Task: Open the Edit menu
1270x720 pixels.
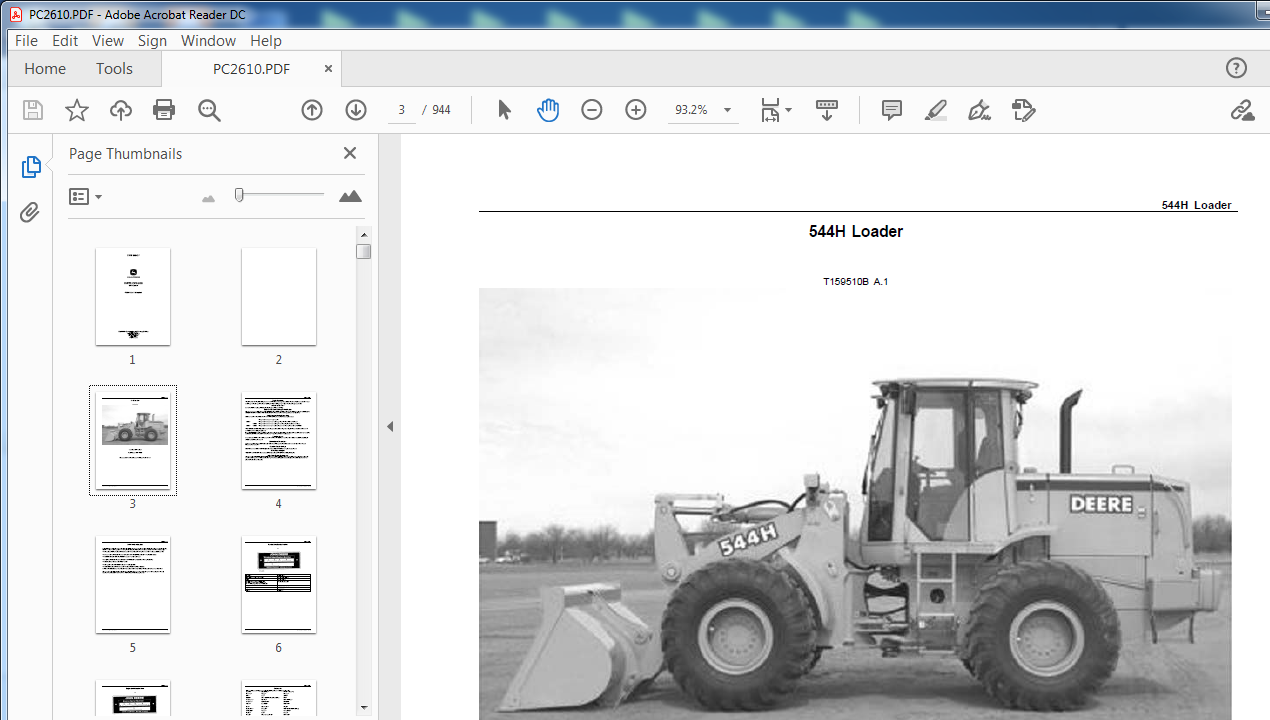Action: 65,41
